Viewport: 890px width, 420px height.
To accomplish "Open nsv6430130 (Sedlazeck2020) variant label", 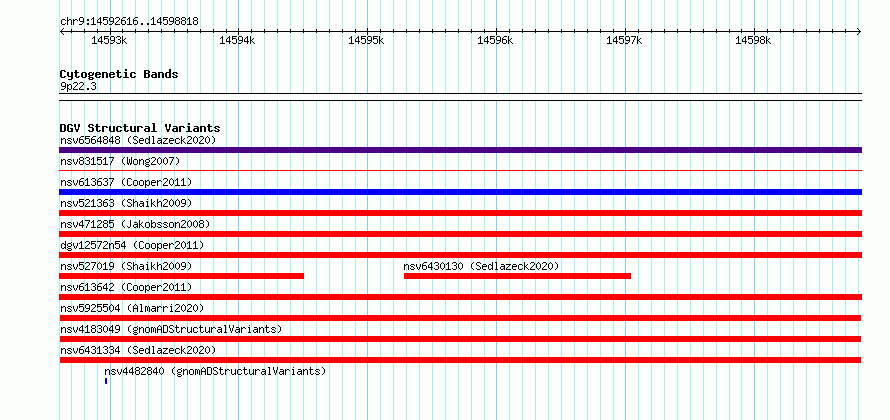I will click(481, 266).
